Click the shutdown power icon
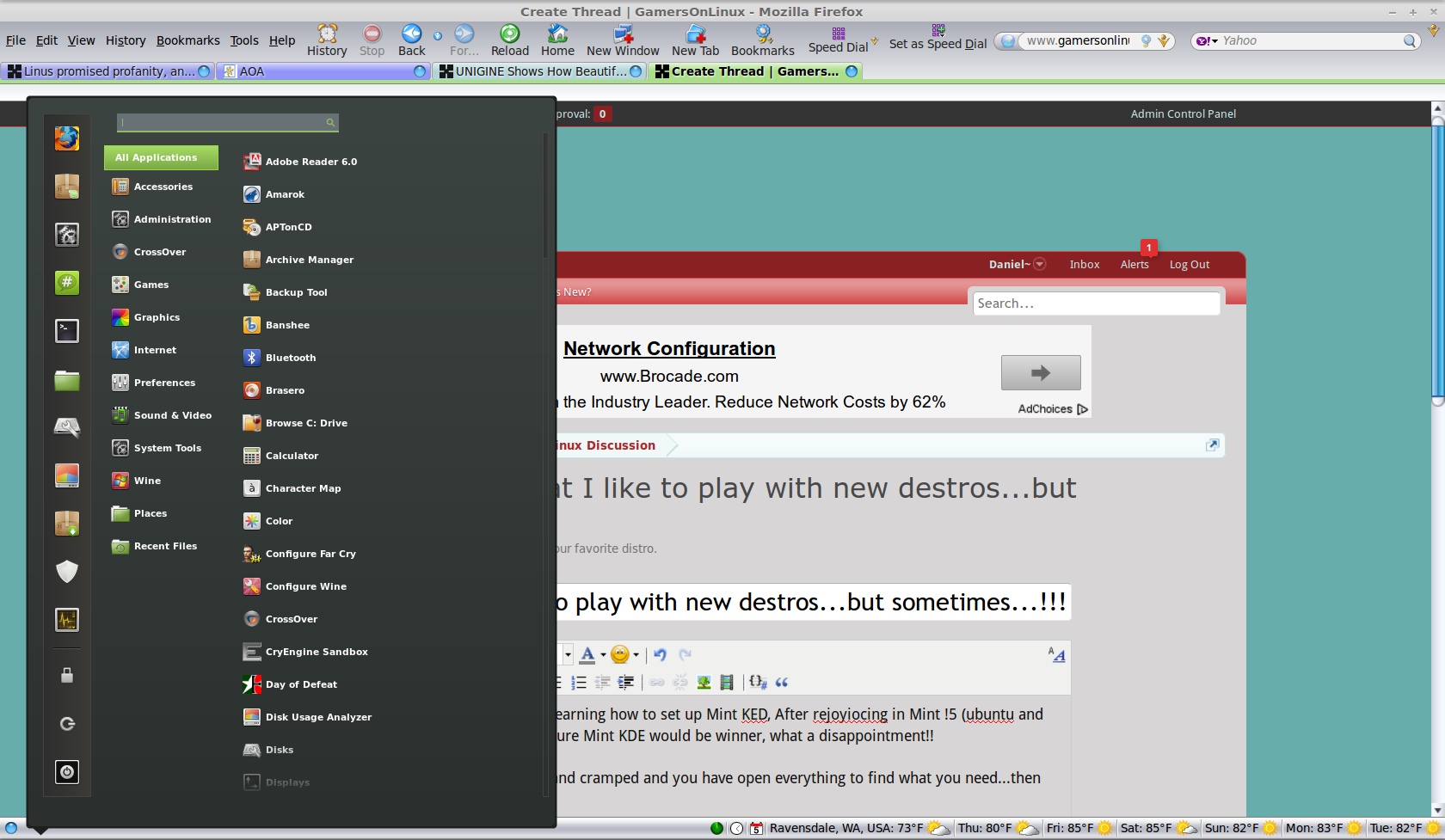Image resolution: width=1445 pixels, height=840 pixels. tap(67, 772)
